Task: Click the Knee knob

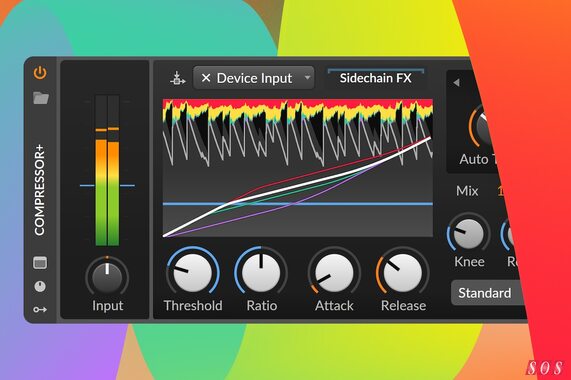Action: [469, 235]
